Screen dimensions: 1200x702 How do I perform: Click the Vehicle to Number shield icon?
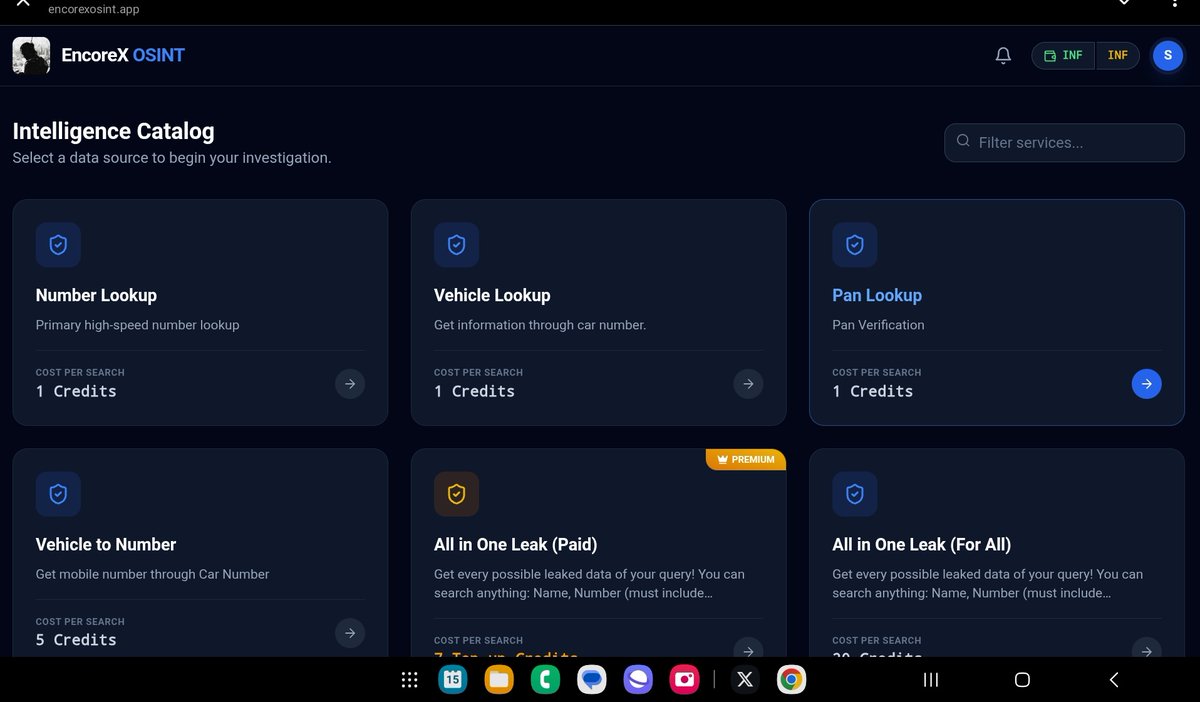click(x=58, y=494)
